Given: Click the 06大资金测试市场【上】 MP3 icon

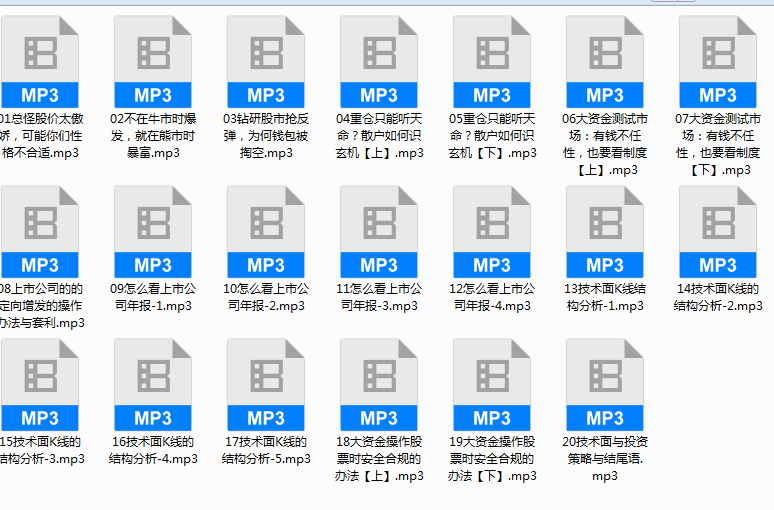Looking at the screenshot, I should tap(605, 62).
